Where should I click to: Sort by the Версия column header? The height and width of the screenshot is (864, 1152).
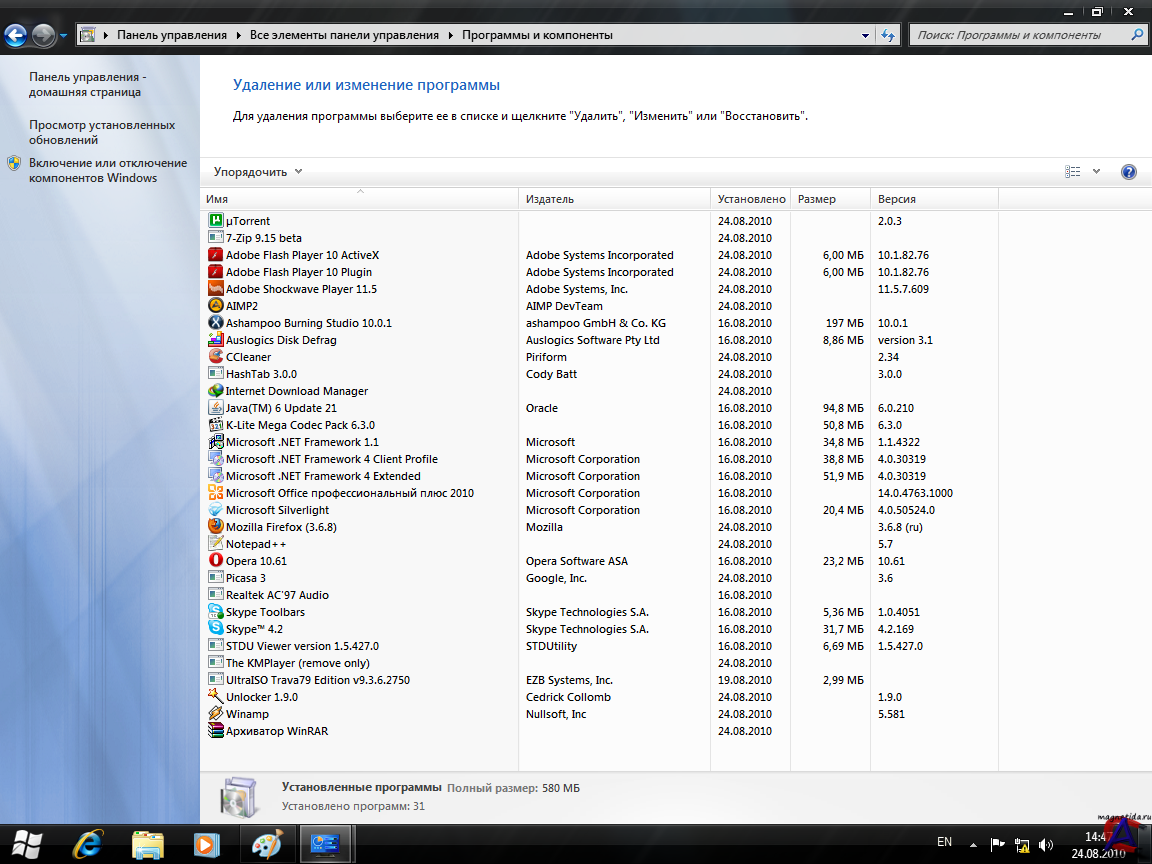(934, 199)
